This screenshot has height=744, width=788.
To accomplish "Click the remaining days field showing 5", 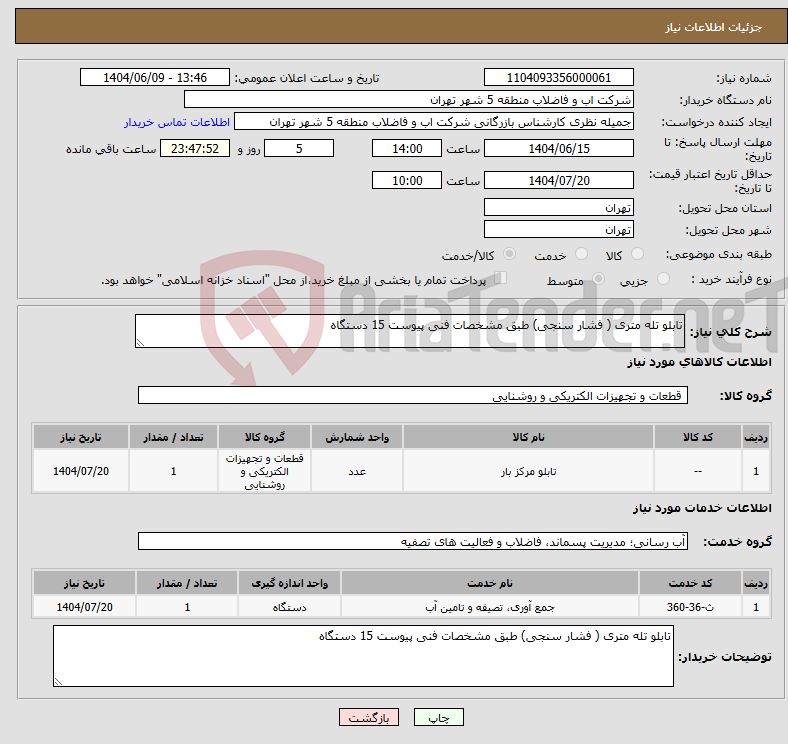I will click(299, 148).
